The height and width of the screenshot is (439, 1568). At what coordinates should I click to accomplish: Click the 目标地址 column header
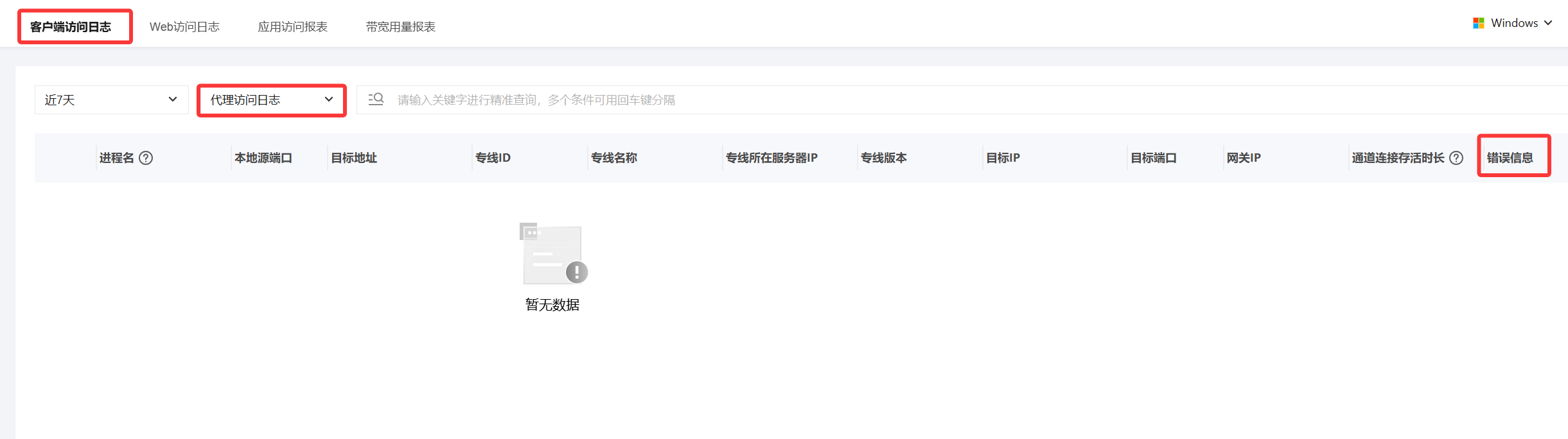tap(354, 158)
